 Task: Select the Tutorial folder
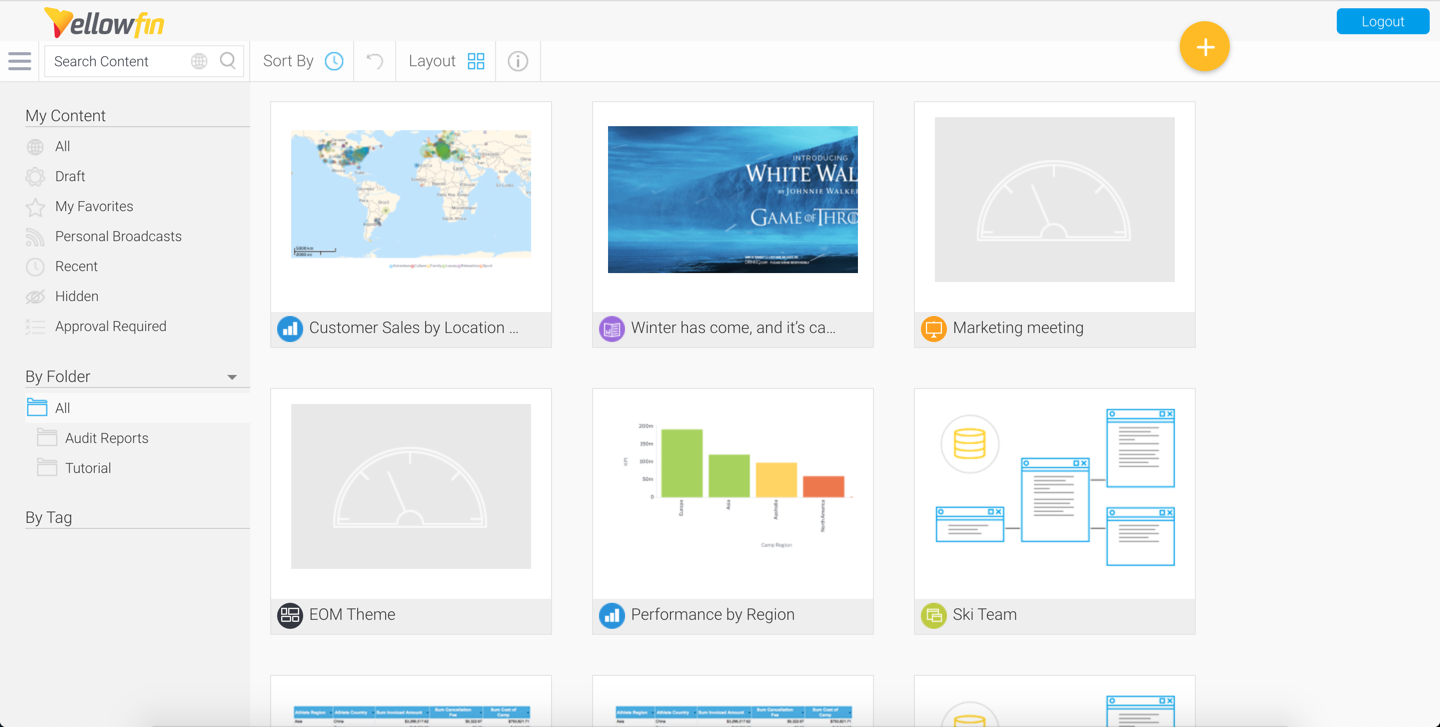pos(89,467)
